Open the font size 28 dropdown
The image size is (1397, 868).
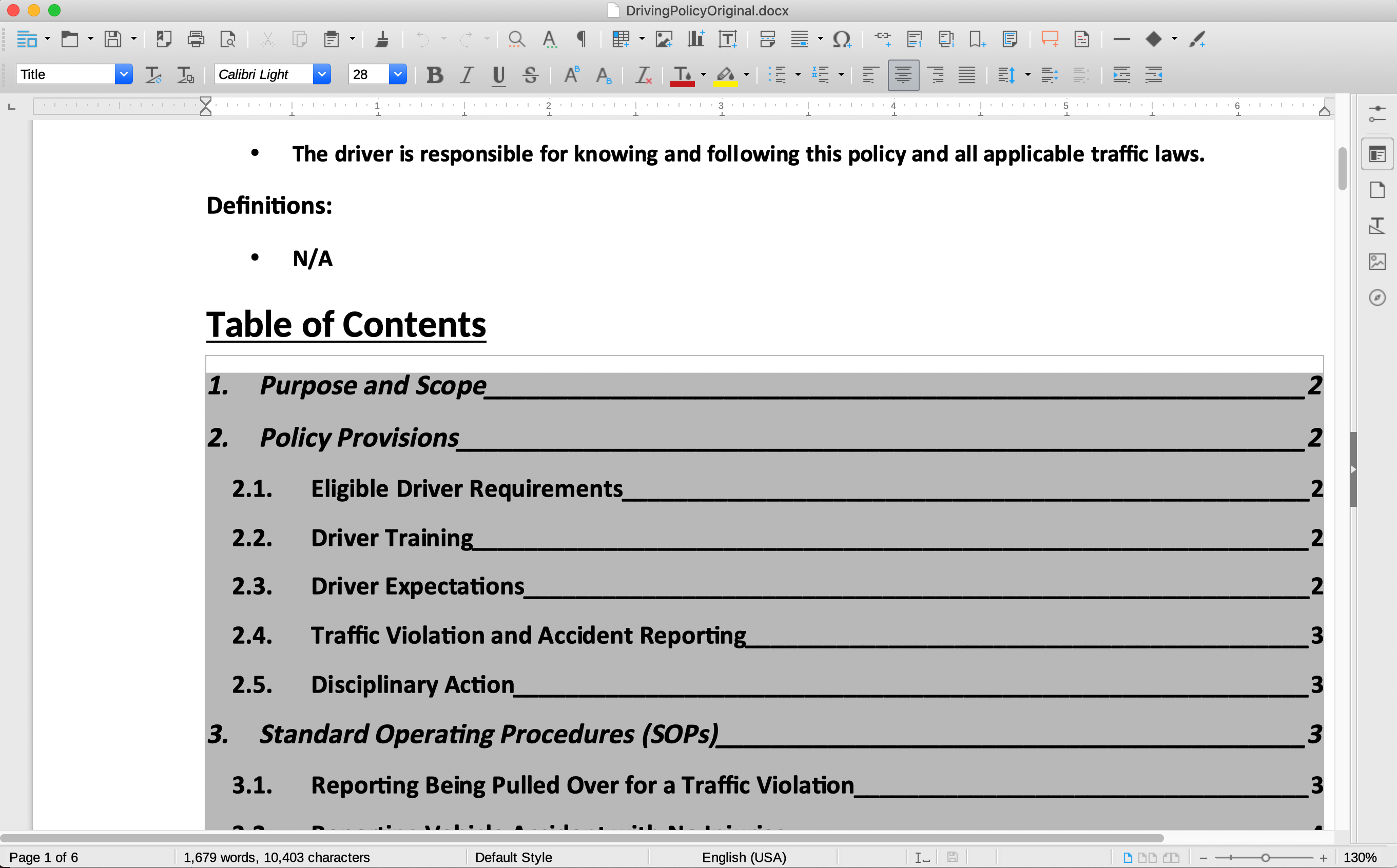coord(398,74)
